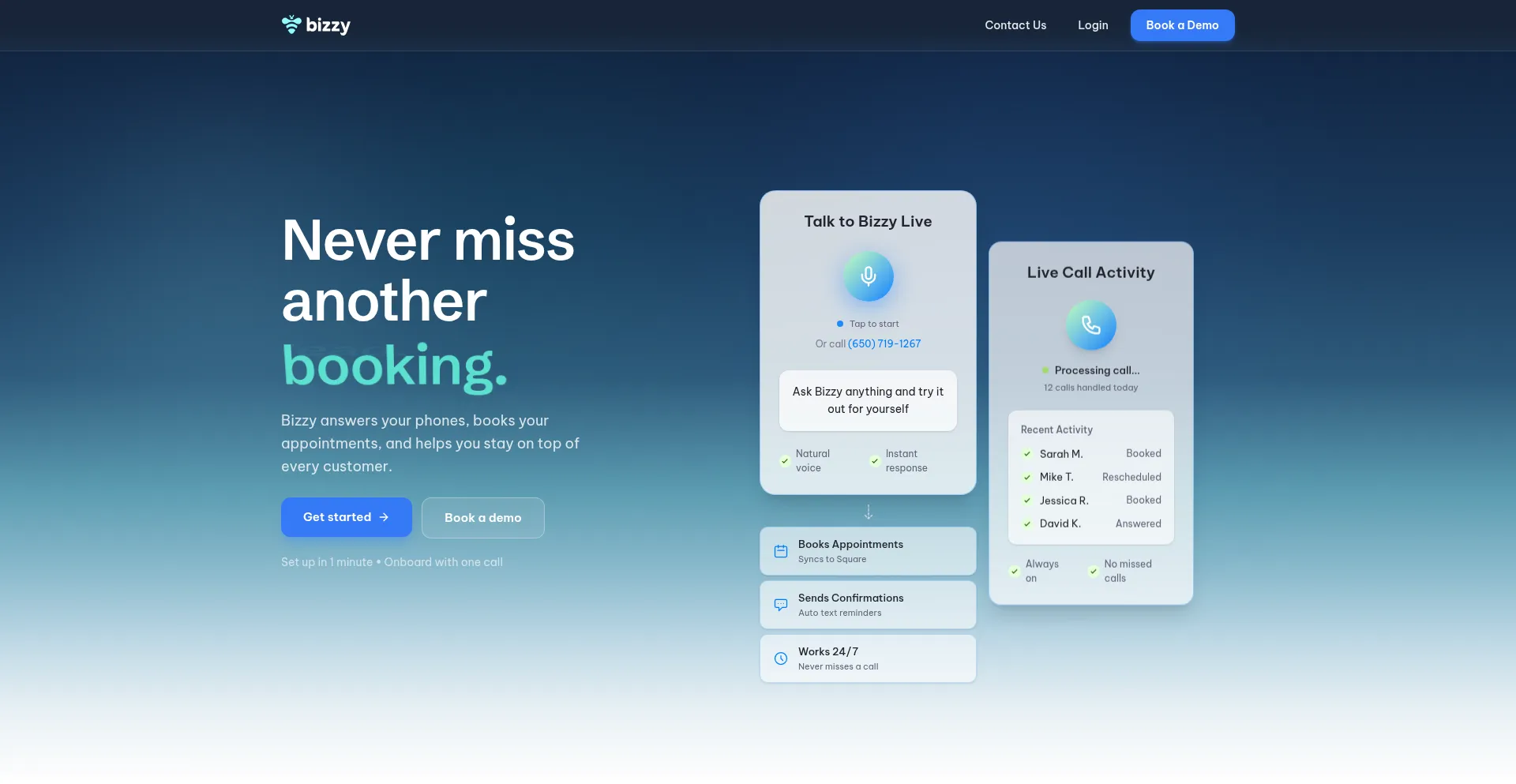Click the No missed calls checkmark

(1094, 571)
